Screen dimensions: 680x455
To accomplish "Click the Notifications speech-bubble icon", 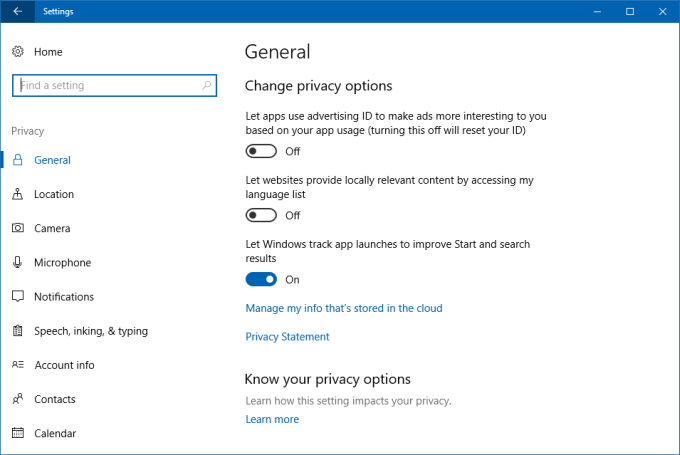I will pyautogui.click(x=18, y=297).
